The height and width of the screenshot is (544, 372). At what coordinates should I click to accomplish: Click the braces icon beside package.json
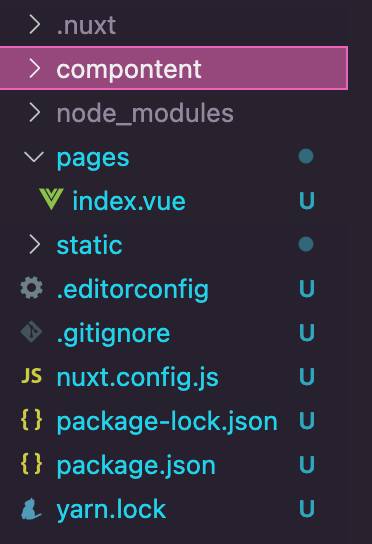[32, 464]
